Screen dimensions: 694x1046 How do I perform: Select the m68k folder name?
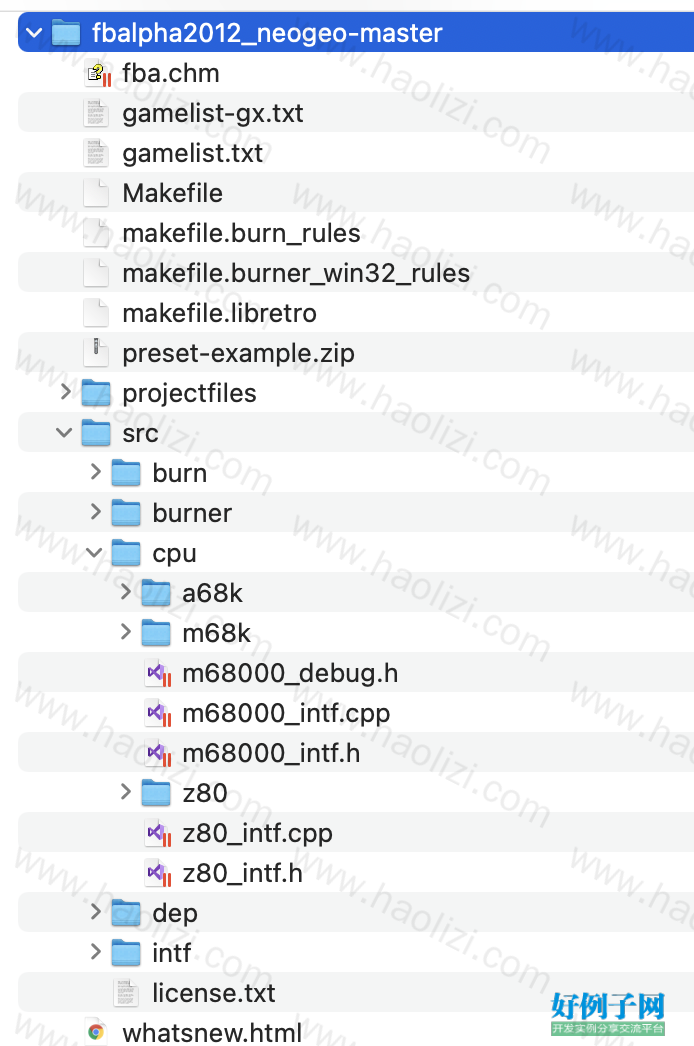click(x=217, y=633)
